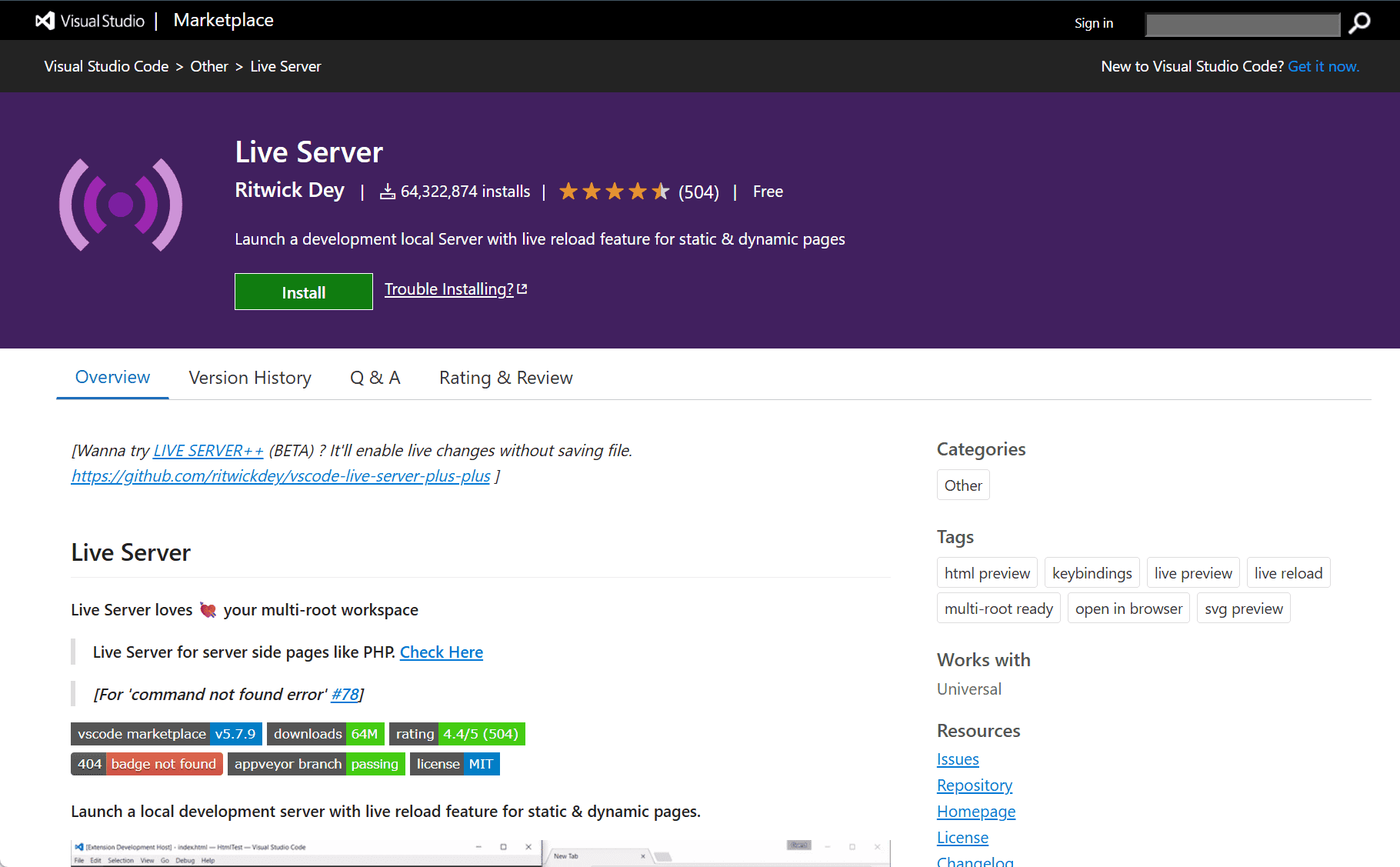Open the Rating & Review tab
The height and width of the screenshot is (867, 1400).
505,378
